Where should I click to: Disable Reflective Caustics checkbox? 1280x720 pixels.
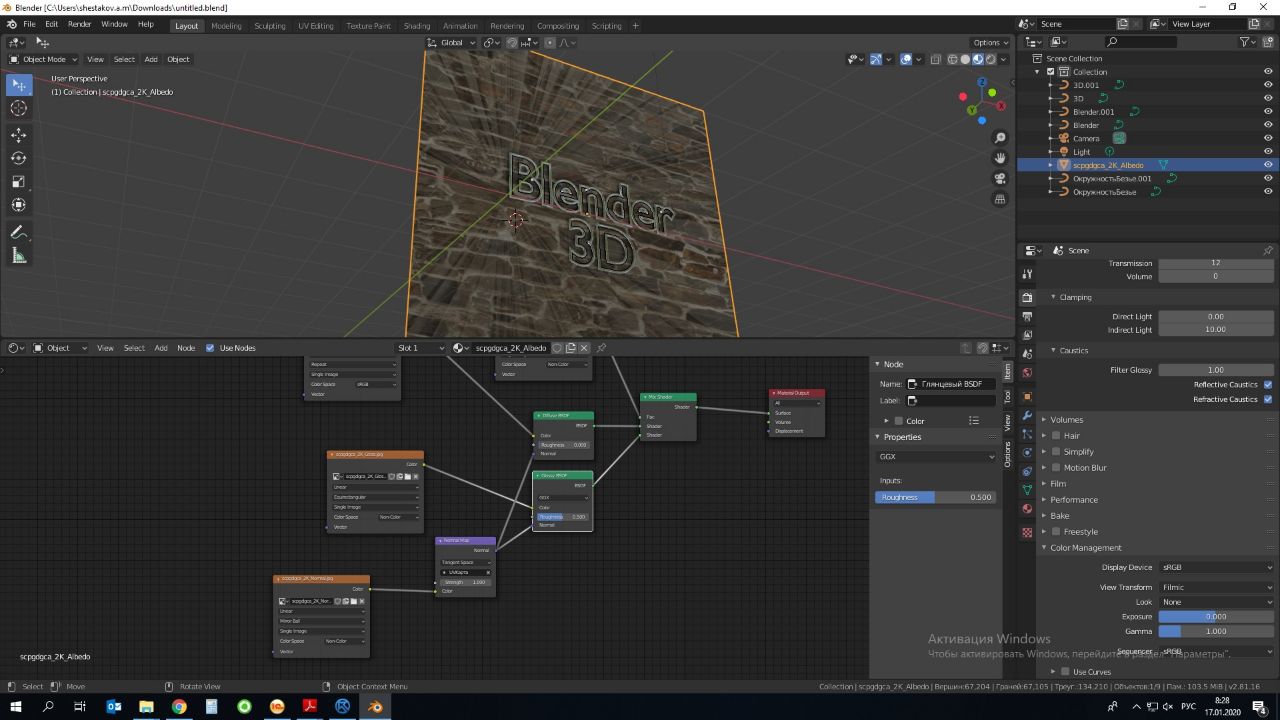coord(1268,384)
